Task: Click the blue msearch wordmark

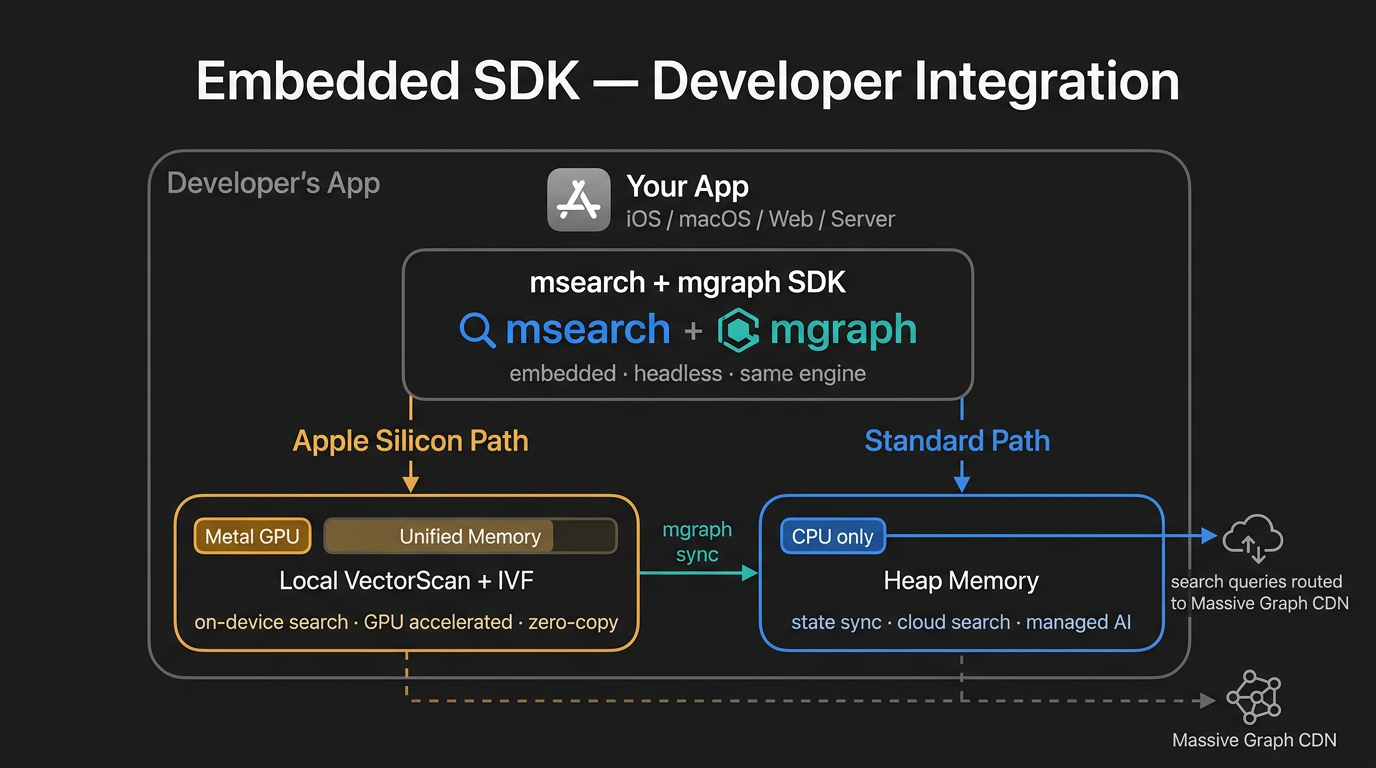Action: [588, 329]
